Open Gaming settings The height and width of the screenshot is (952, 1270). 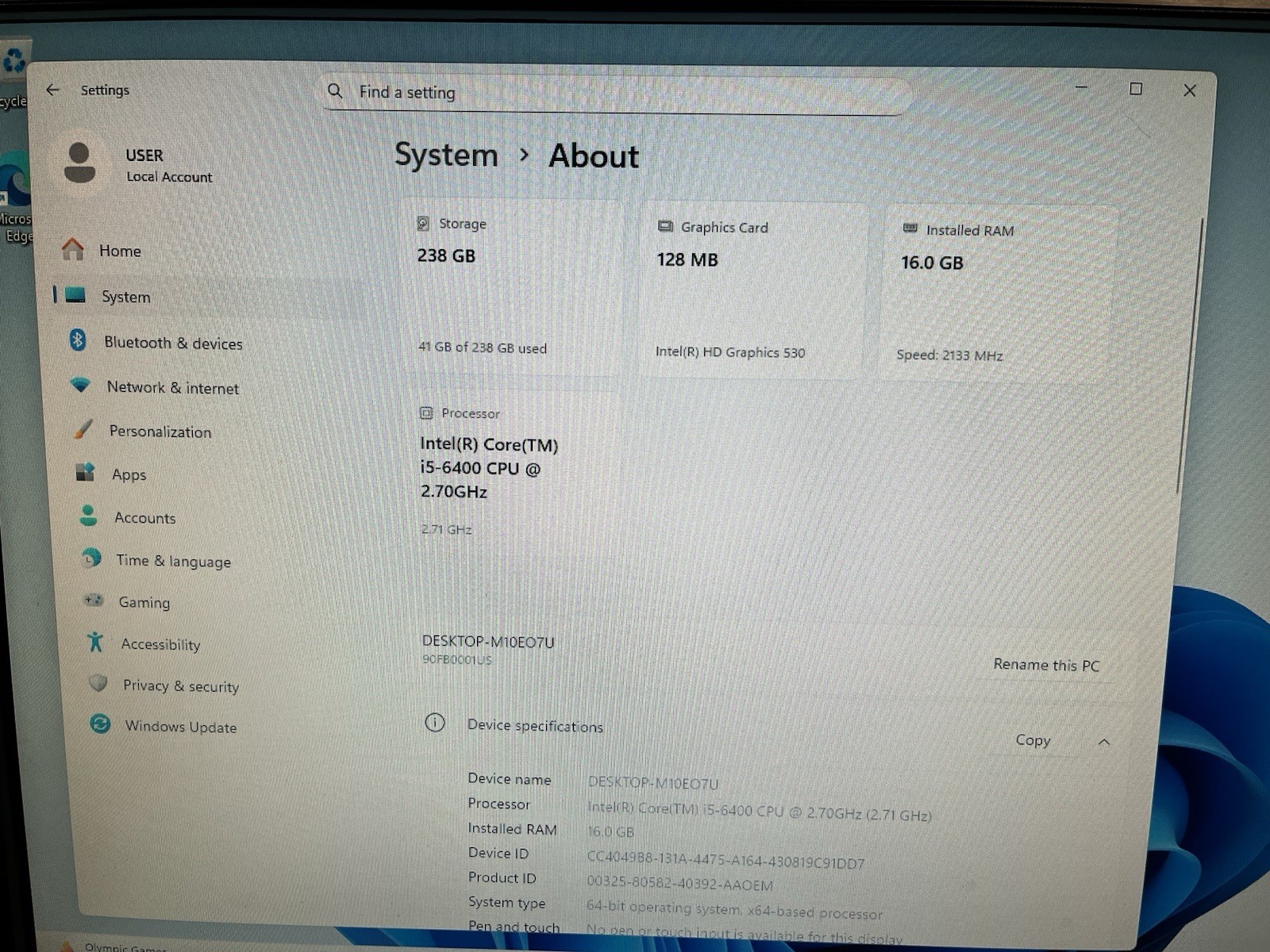[x=144, y=602]
